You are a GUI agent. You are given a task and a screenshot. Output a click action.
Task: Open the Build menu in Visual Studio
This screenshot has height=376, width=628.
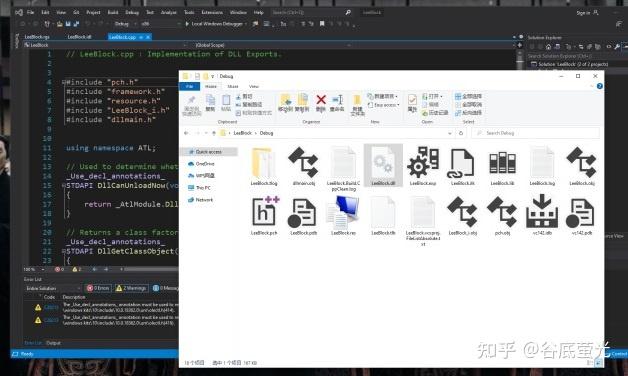pos(113,12)
